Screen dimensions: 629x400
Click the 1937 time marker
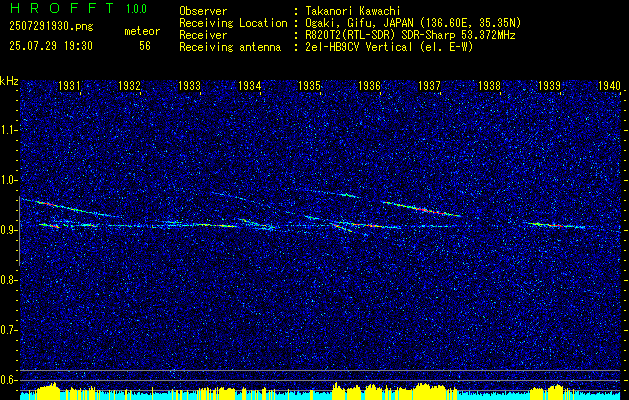[x=429, y=85]
